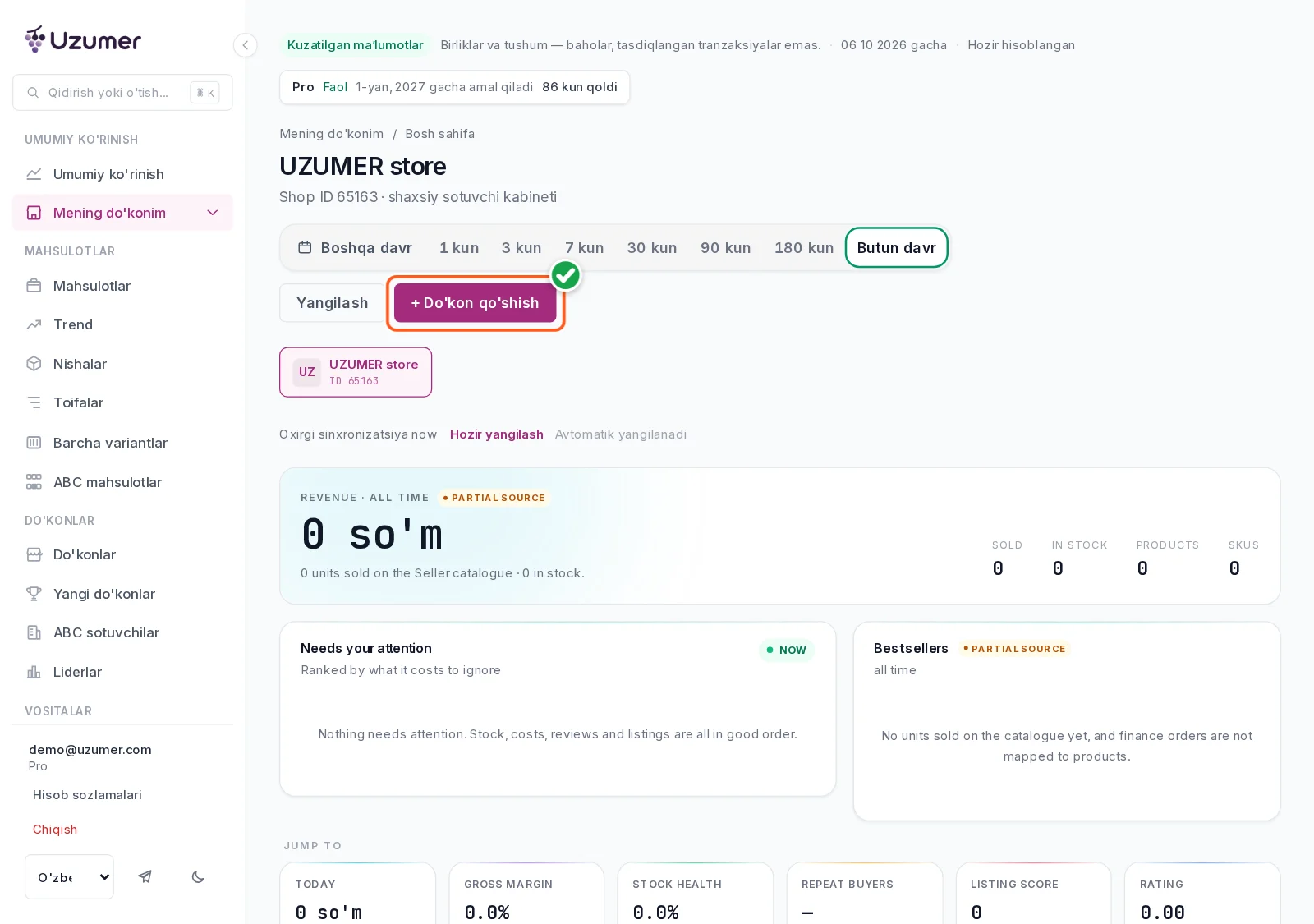Open the Boshqa davr date picker
The height and width of the screenshot is (924, 1314).
[355, 248]
